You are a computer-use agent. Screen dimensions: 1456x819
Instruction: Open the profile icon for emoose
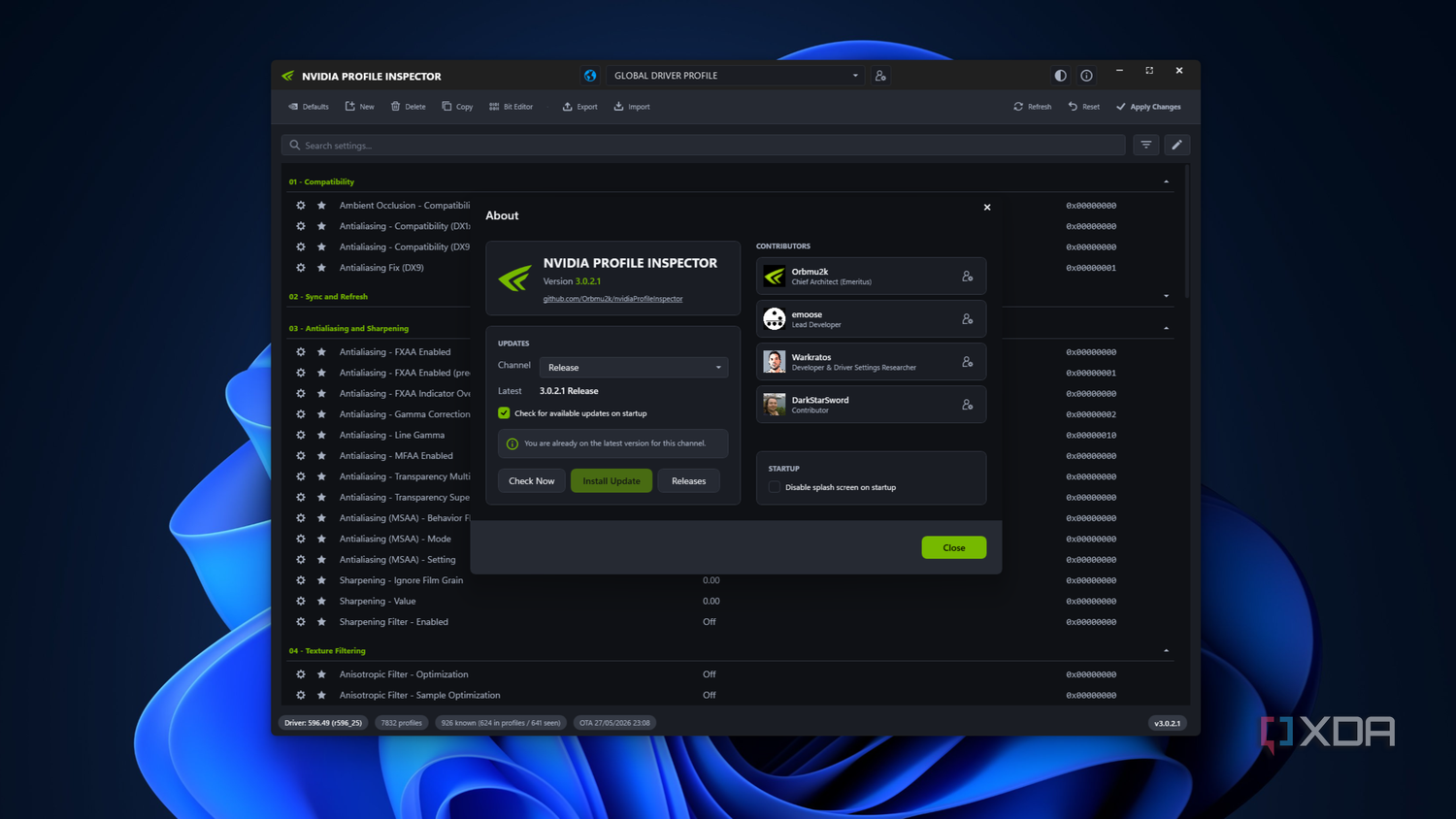point(968,319)
